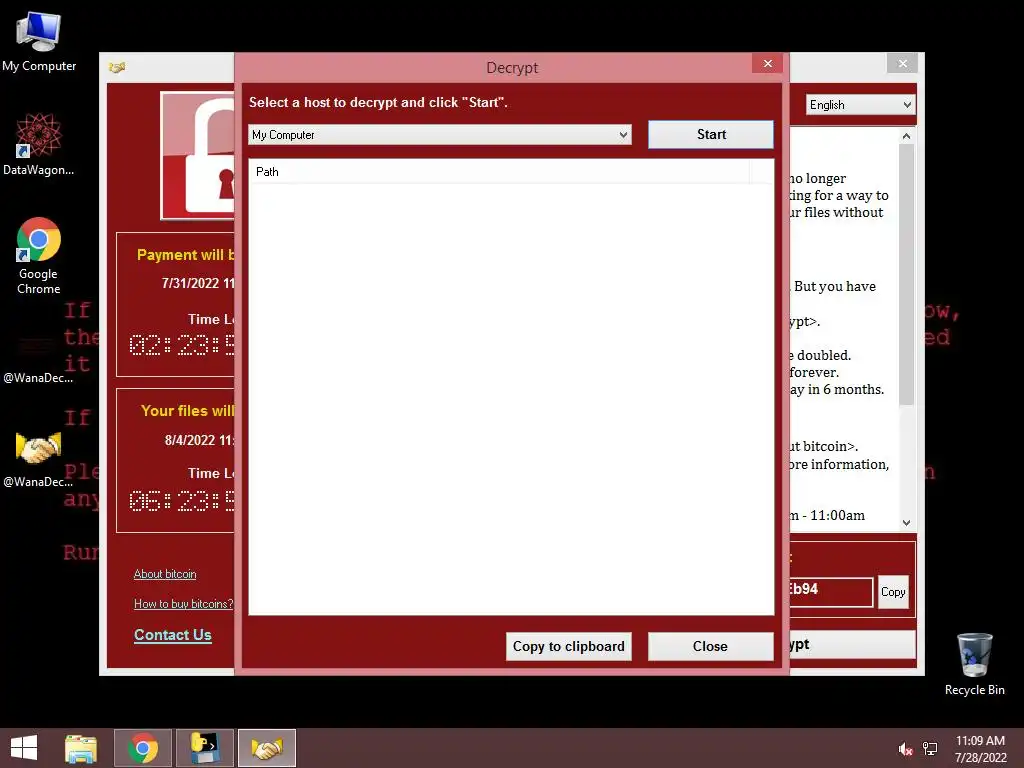This screenshot has height=768, width=1024.
Task: Switch to Chrome in the taskbar
Action: 143,748
